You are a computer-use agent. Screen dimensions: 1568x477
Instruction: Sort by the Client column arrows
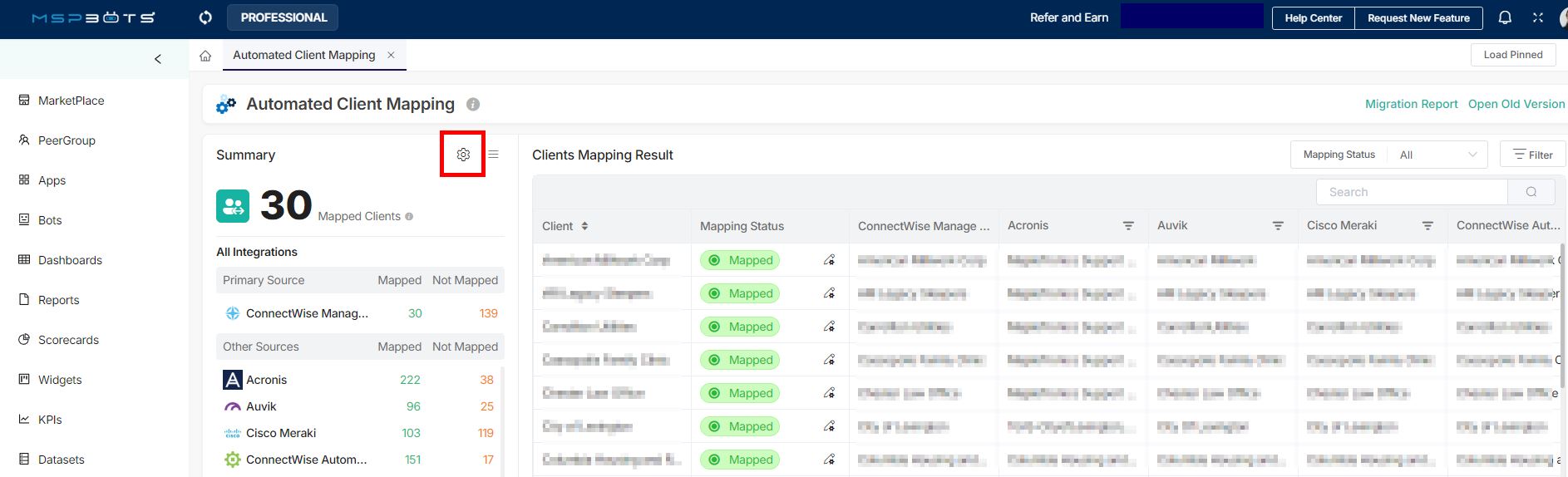tap(584, 226)
